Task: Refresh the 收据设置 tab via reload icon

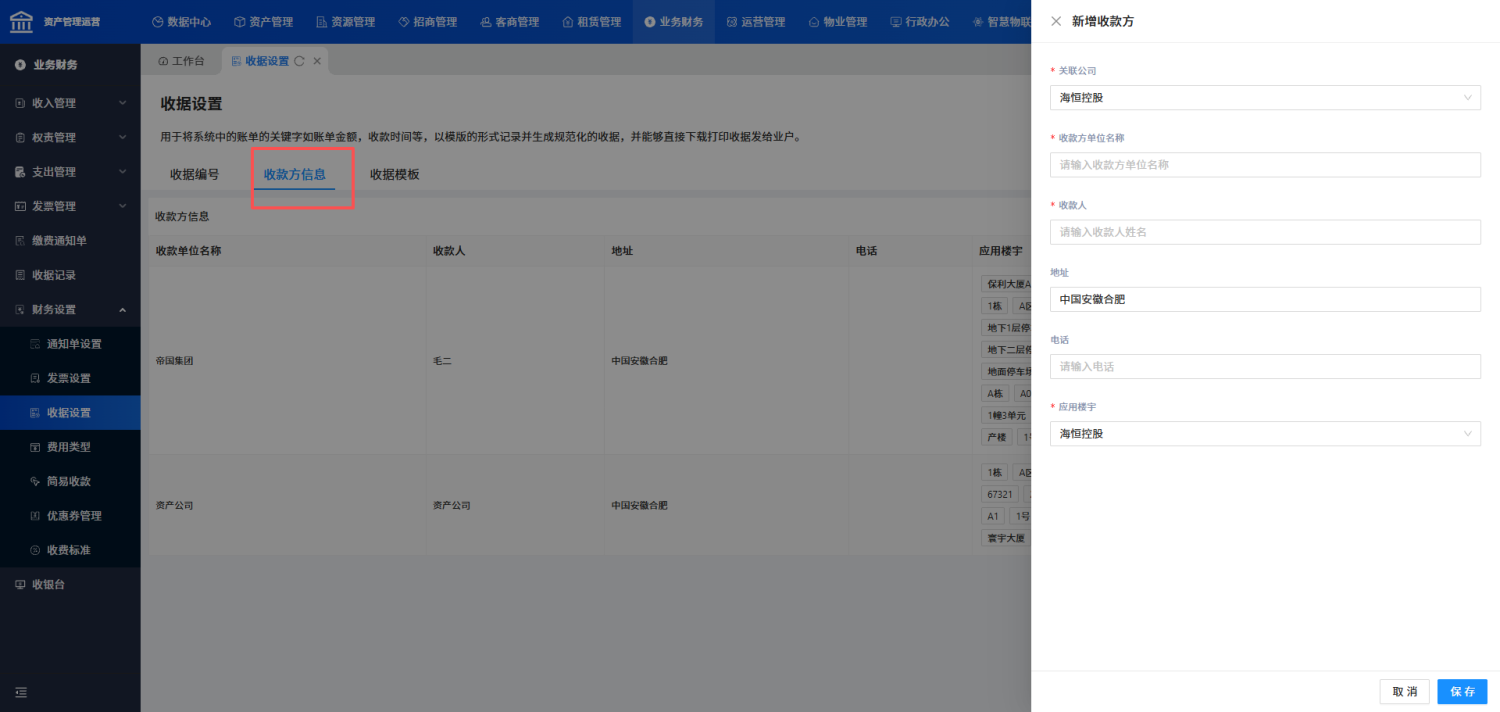Action: tap(299, 61)
